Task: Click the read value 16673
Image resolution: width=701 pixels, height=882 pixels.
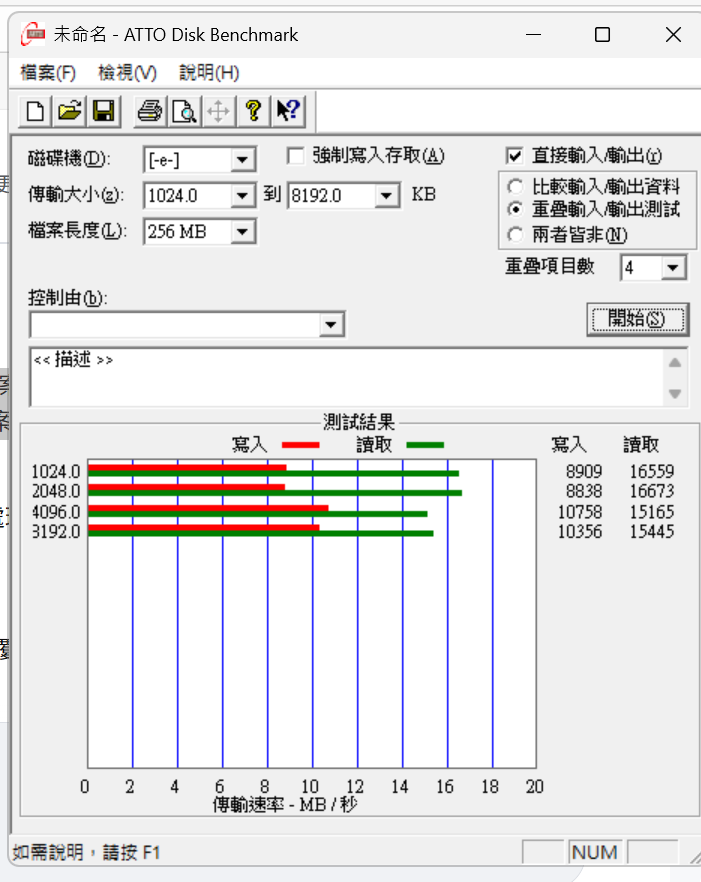Action: click(x=651, y=491)
